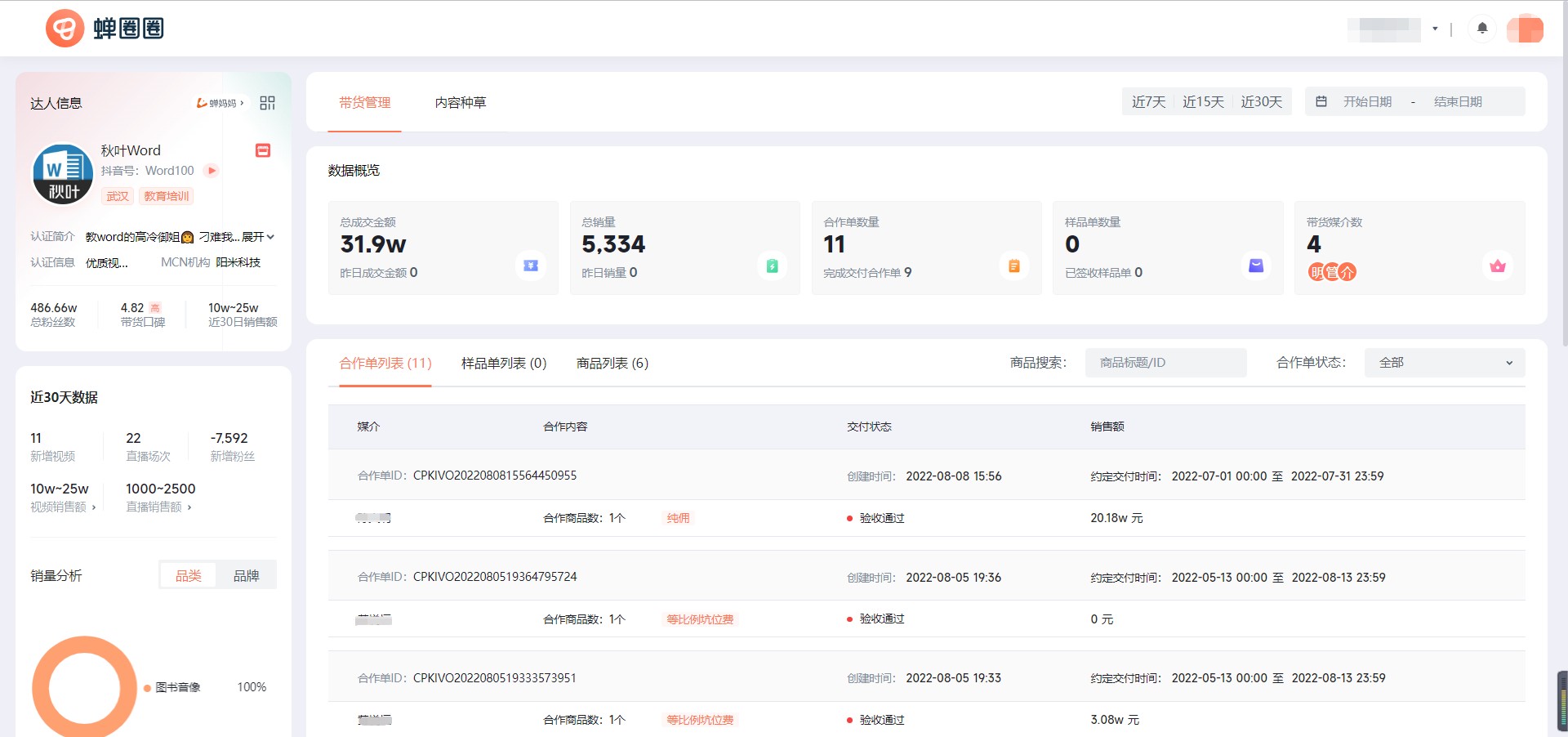Click -7,592 新增粉丝 stat
Viewport: 1568px width, 737px height.
point(232,446)
